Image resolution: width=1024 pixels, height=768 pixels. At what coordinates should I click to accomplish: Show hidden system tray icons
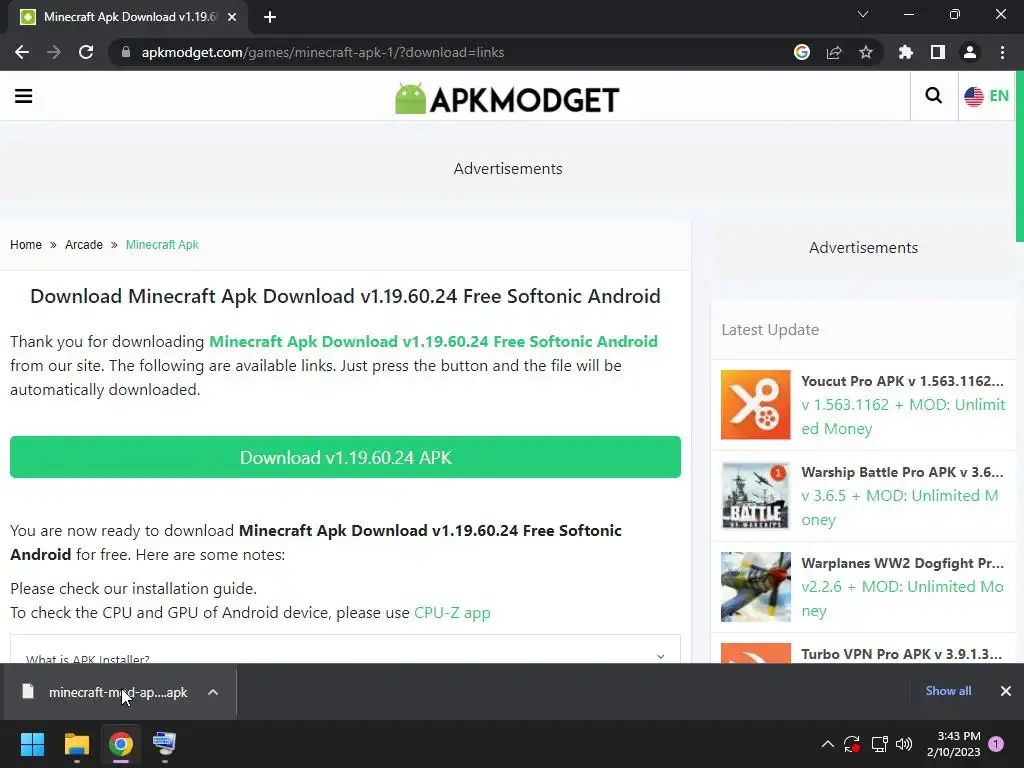(827, 744)
